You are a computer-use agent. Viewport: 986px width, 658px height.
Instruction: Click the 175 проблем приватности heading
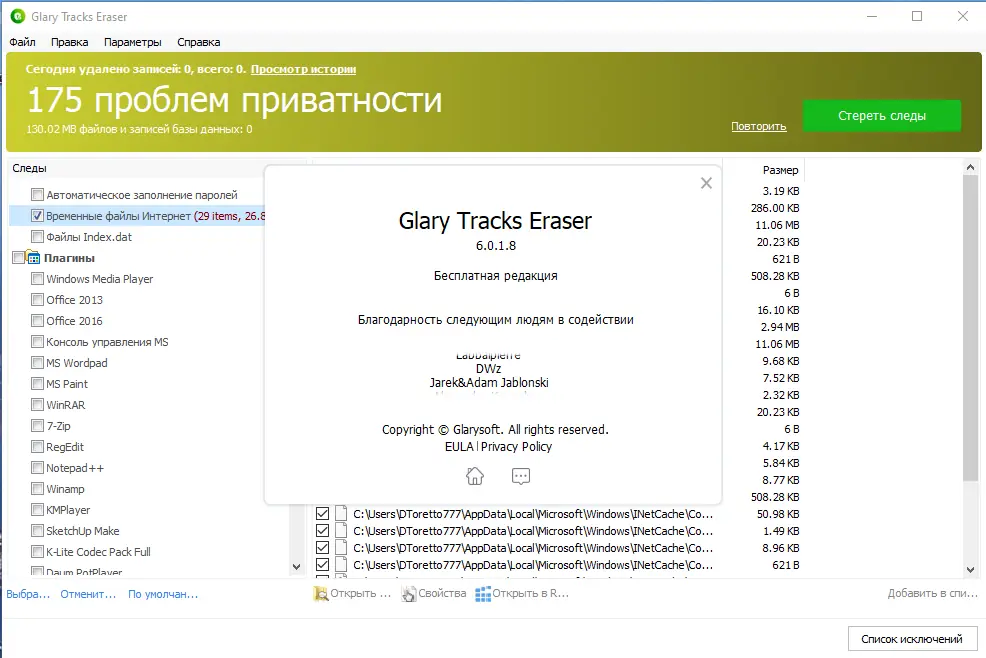pyautogui.click(x=235, y=100)
